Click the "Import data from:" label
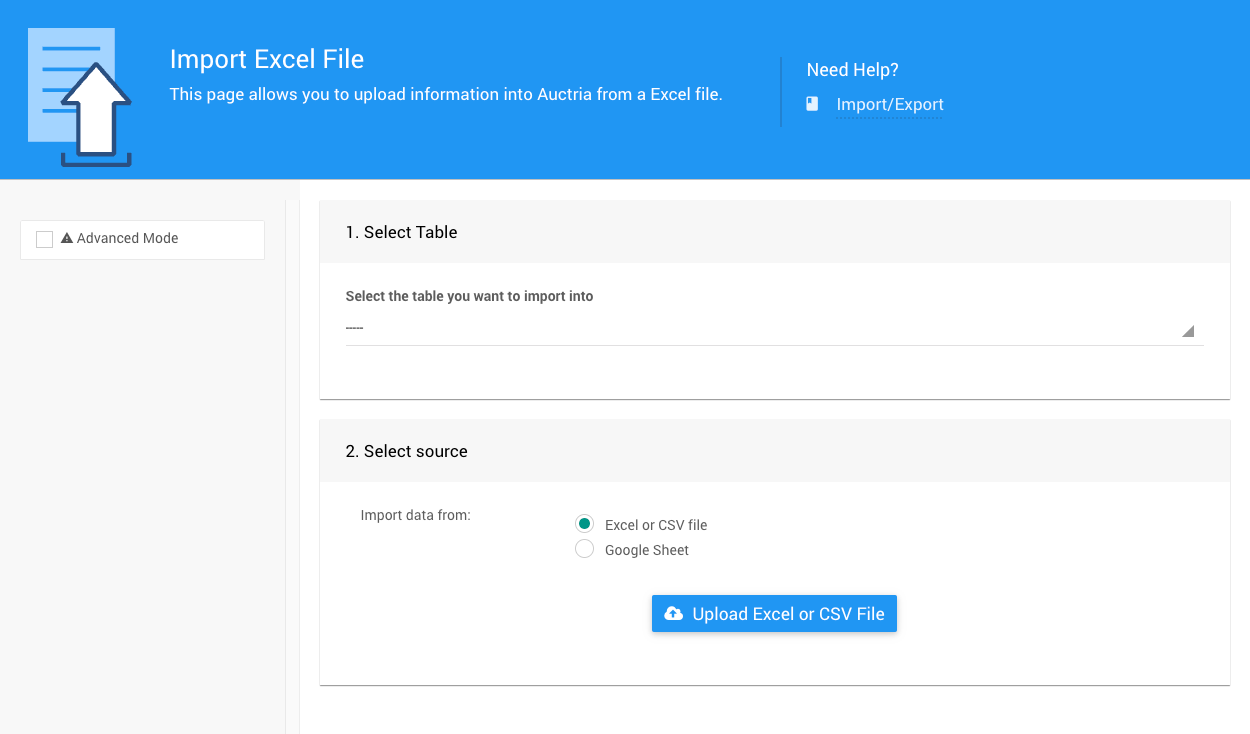1250x734 pixels. click(x=415, y=515)
